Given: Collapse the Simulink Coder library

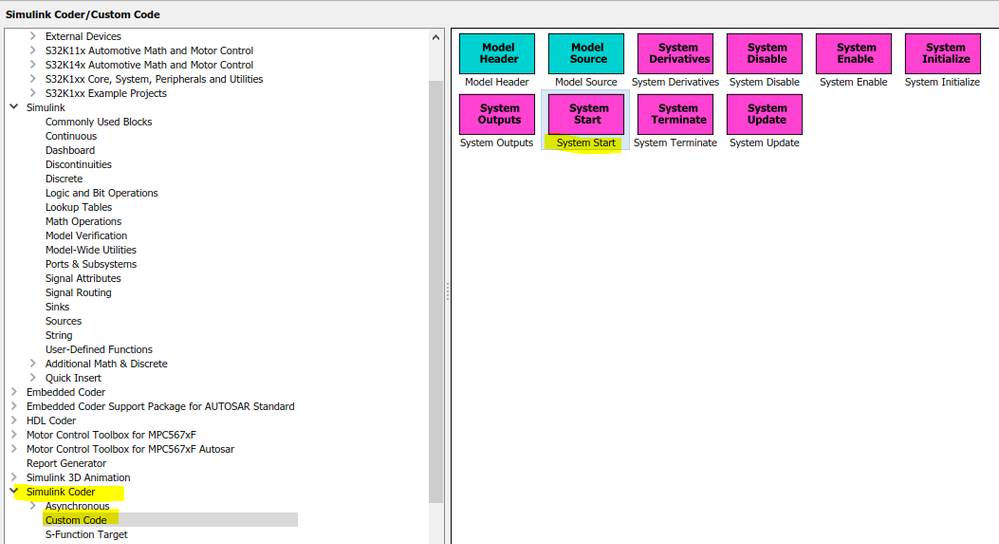Looking at the screenshot, I should (14, 491).
